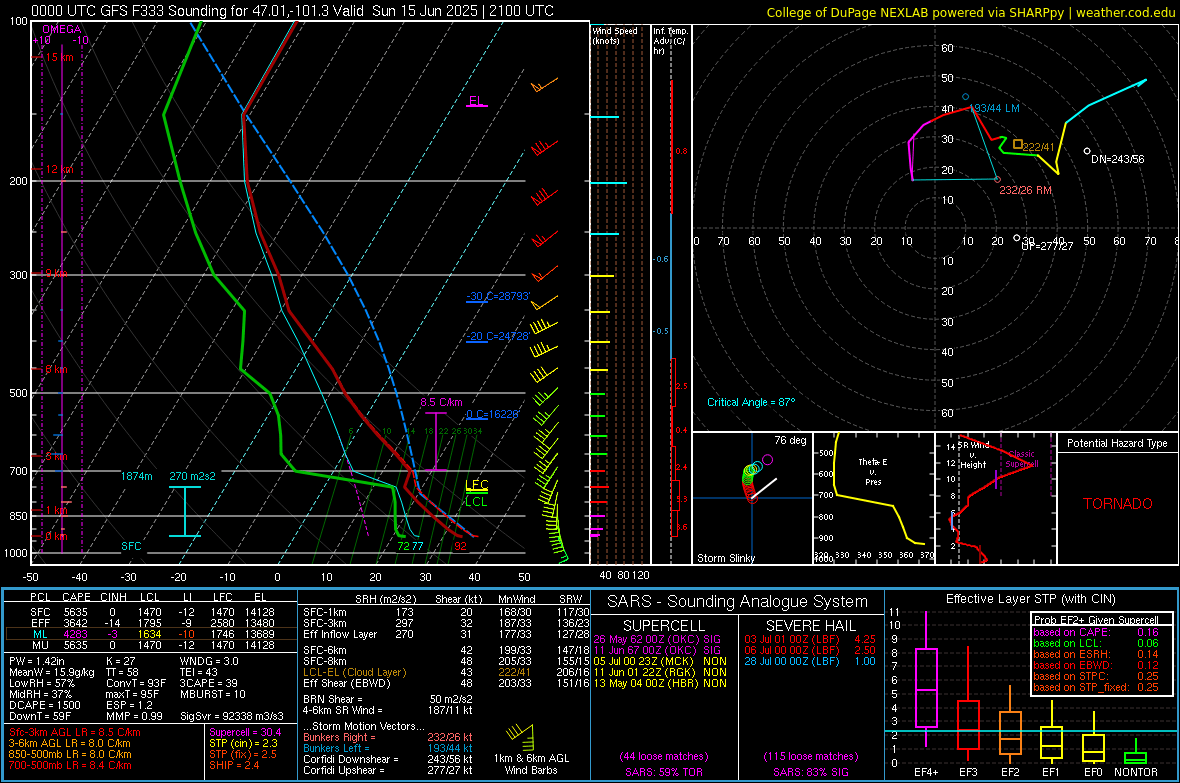
Task: Click the (44 loose matches) text
Action: (664, 756)
